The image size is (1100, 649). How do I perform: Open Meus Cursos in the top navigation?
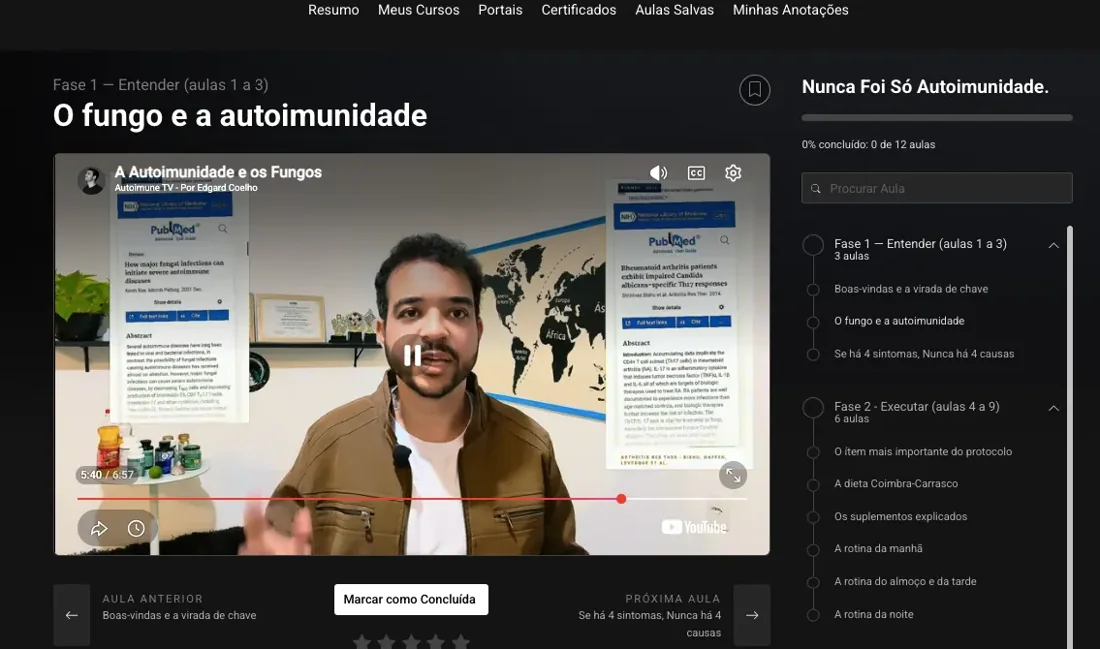click(x=419, y=10)
